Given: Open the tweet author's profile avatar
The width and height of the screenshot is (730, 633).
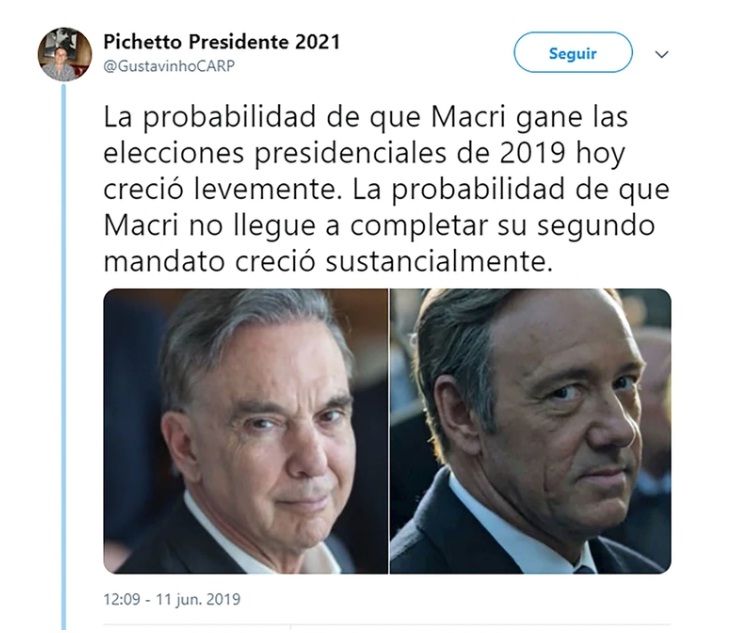Looking at the screenshot, I should 65,54.
